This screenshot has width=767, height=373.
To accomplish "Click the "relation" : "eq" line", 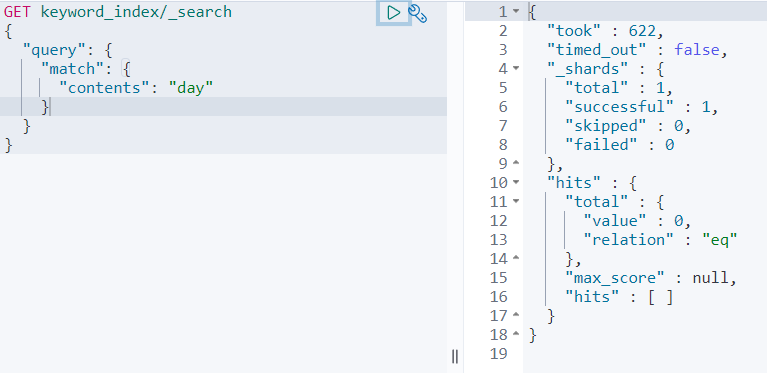I will (660, 240).
